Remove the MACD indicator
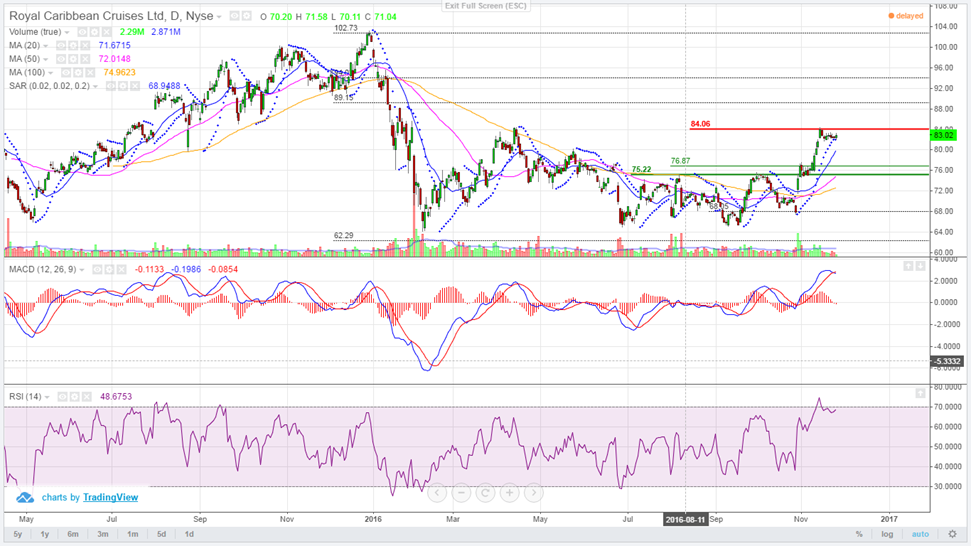 tap(121, 269)
